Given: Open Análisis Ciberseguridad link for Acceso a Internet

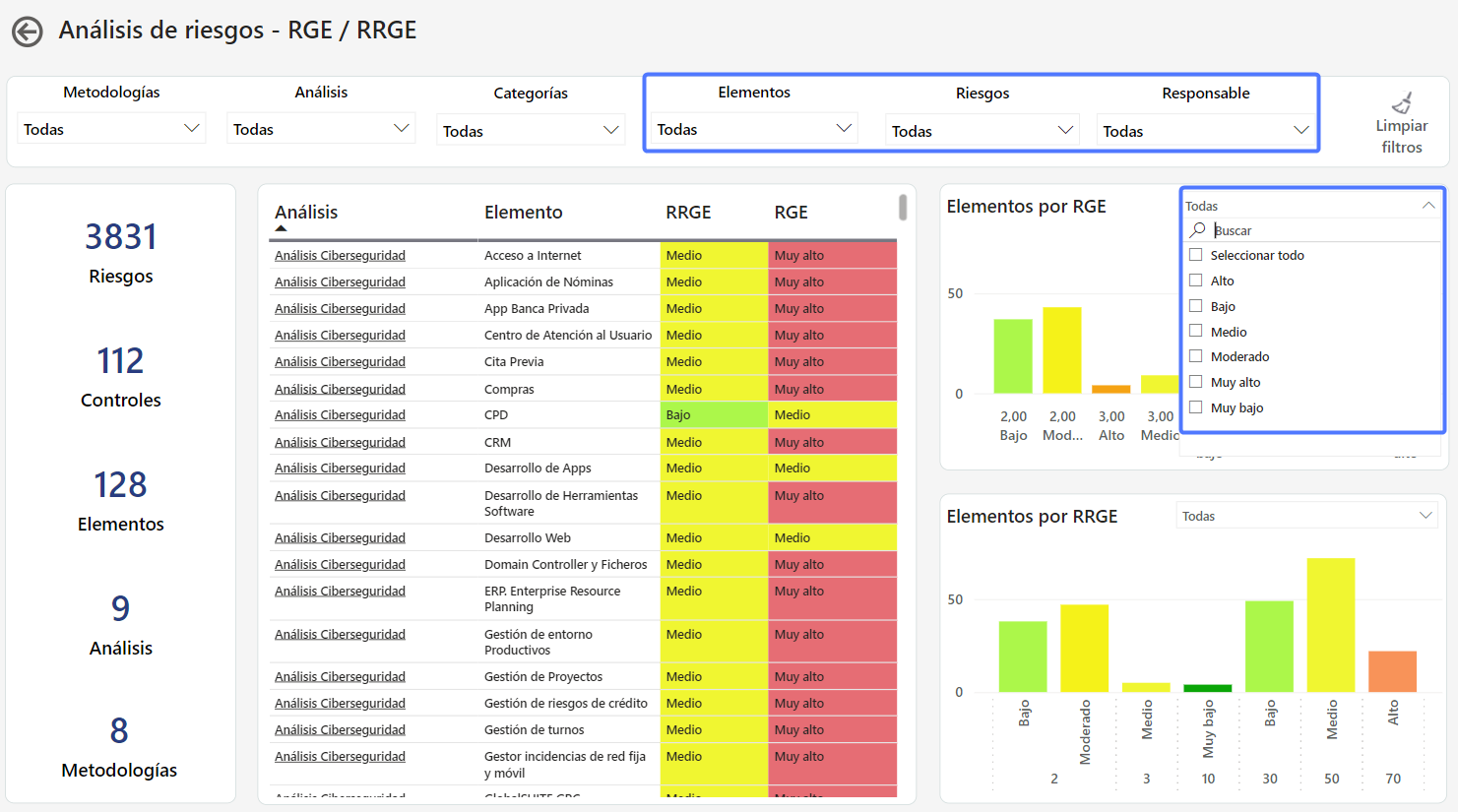Looking at the screenshot, I should pos(340,256).
